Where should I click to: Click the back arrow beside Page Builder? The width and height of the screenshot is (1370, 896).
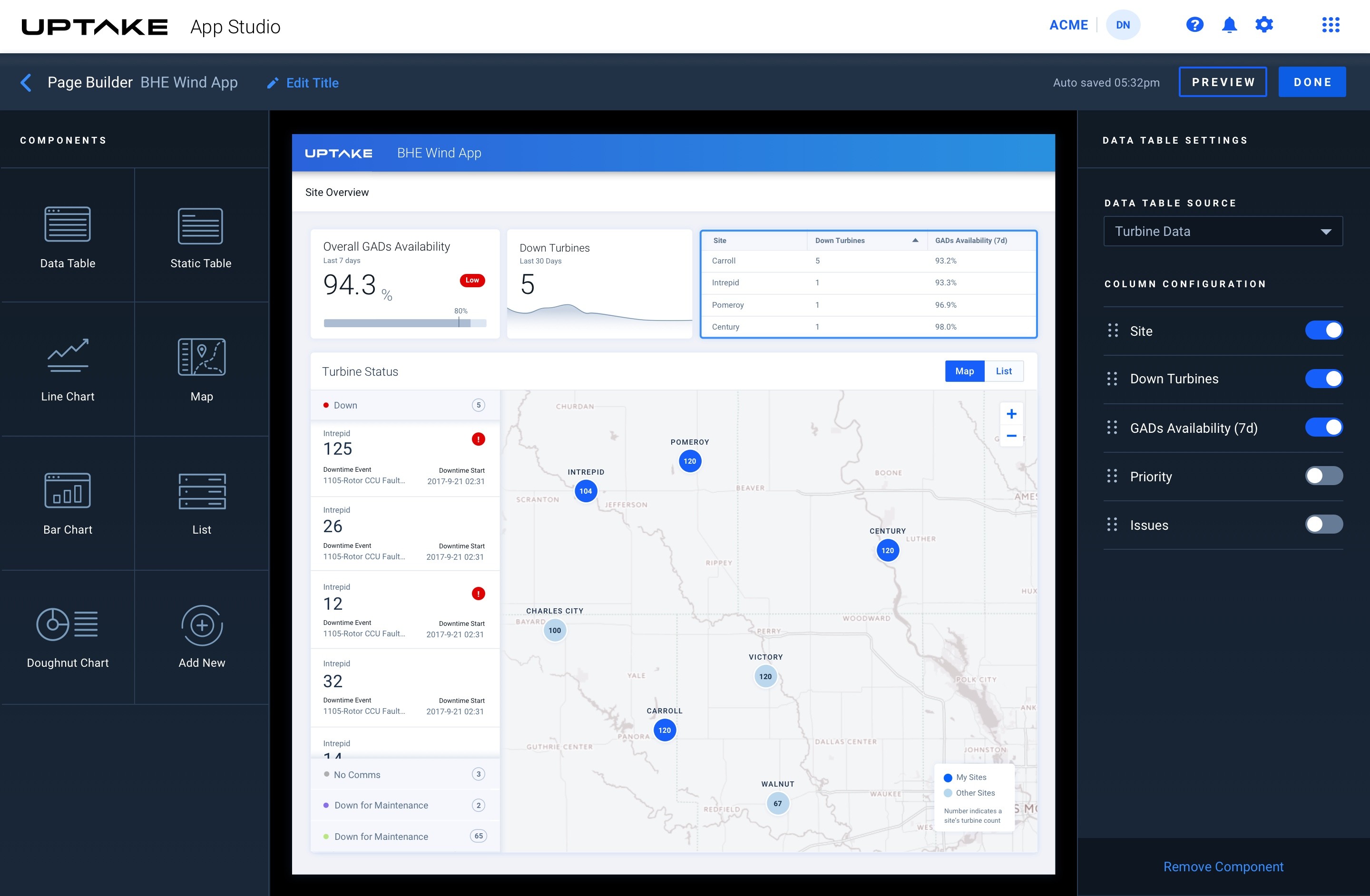(26, 82)
